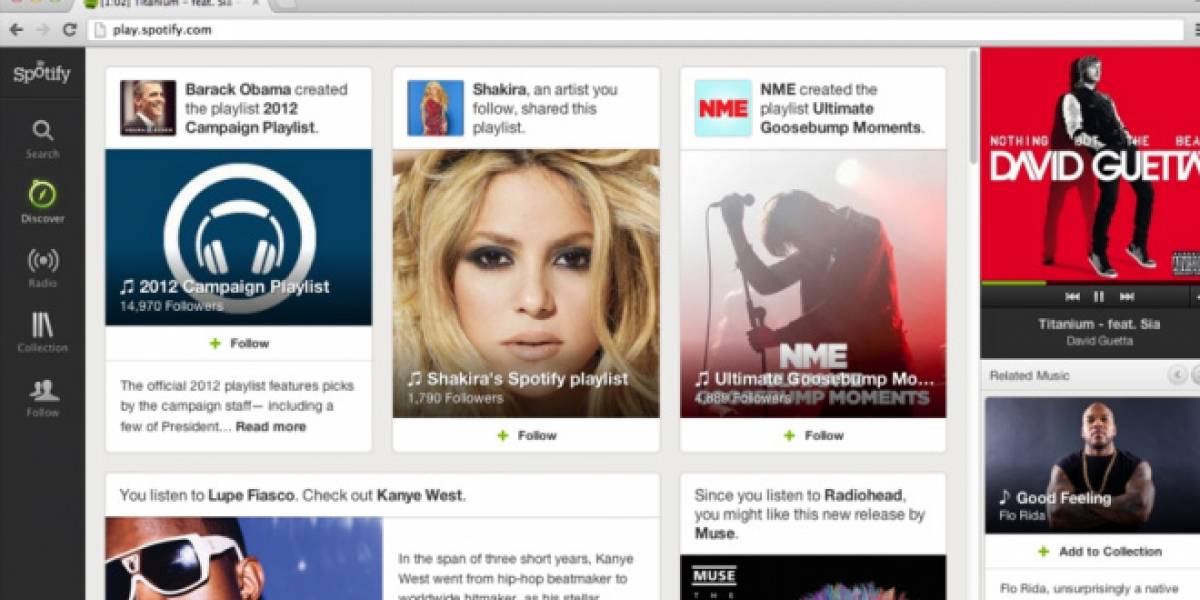Open the 2012 Campaign Playlist cover
Viewport: 1200px width, 600px height.
pyautogui.click(x=238, y=237)
